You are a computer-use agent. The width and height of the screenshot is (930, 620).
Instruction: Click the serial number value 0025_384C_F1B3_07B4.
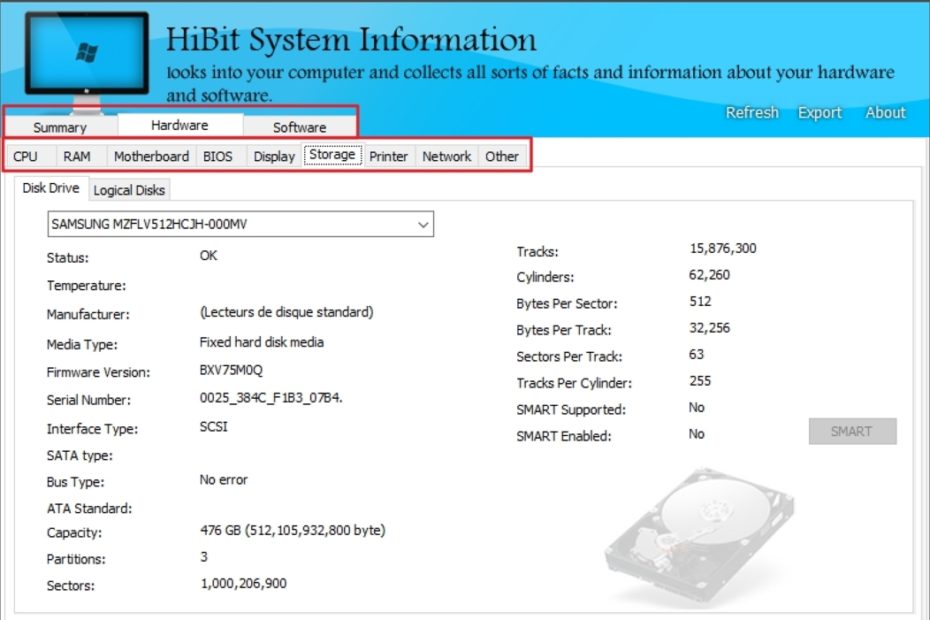coord(271,398)
